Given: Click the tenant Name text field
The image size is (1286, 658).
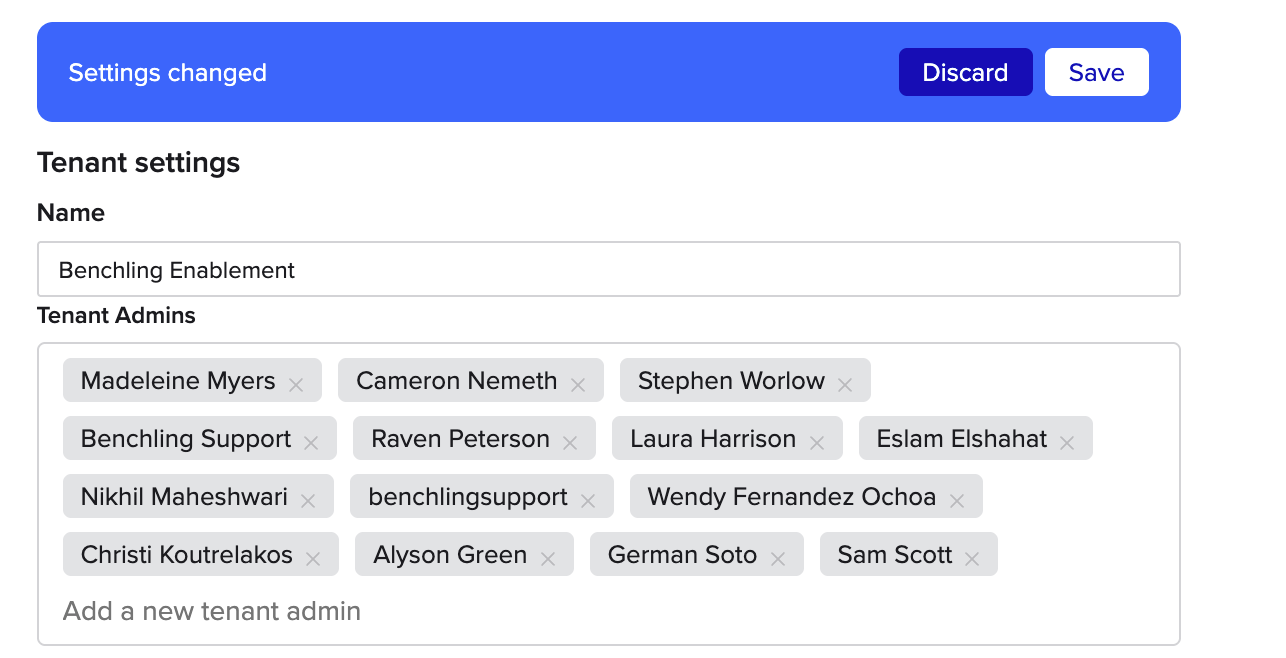Looking at the screenshot, I should click(x=608, y=270).
